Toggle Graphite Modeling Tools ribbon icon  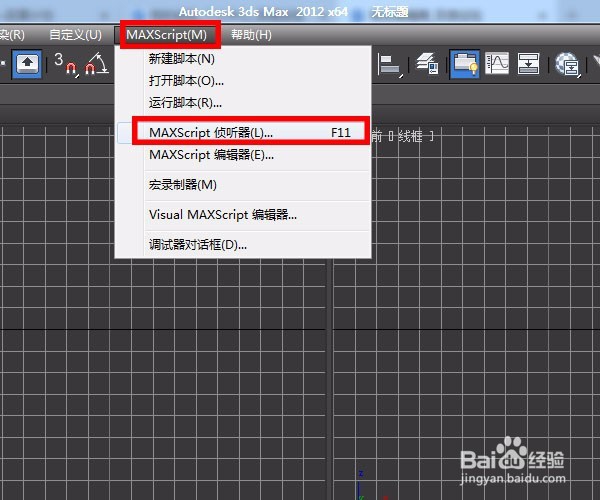click(464, 64)
